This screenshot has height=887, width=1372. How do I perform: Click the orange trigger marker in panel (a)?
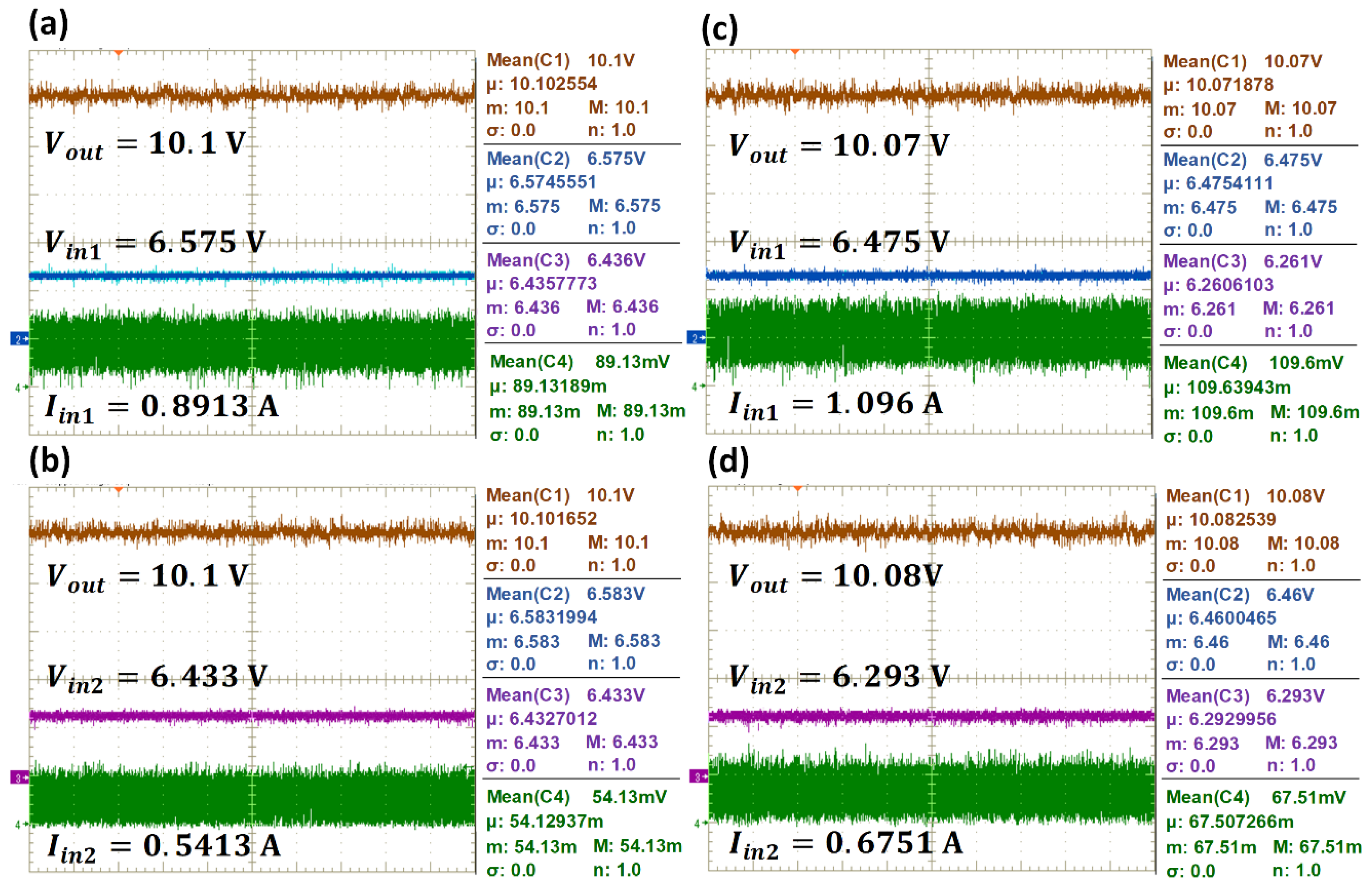(x=118, y=53)
